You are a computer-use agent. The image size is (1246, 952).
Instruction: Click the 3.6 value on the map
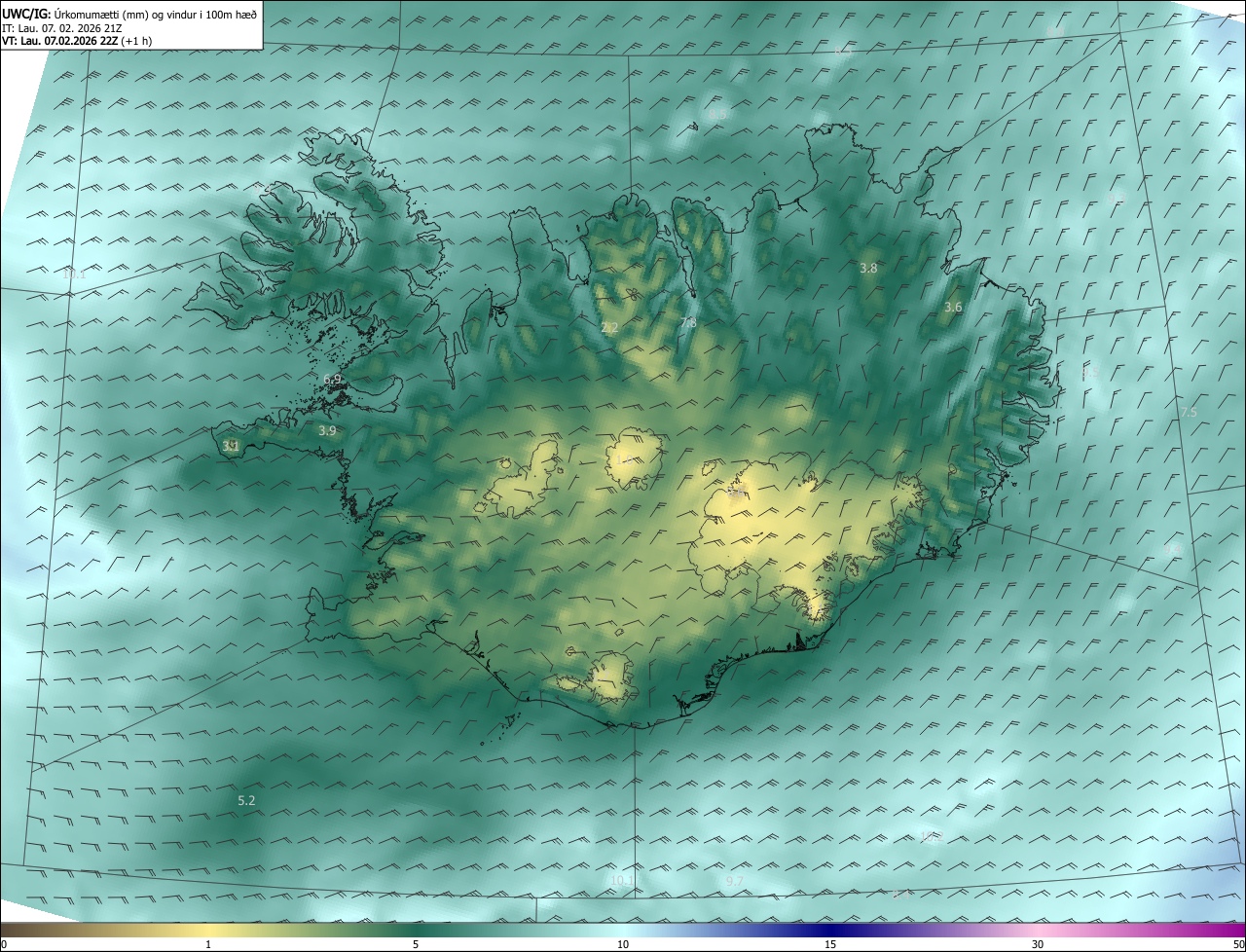click(x=953, y=308)
